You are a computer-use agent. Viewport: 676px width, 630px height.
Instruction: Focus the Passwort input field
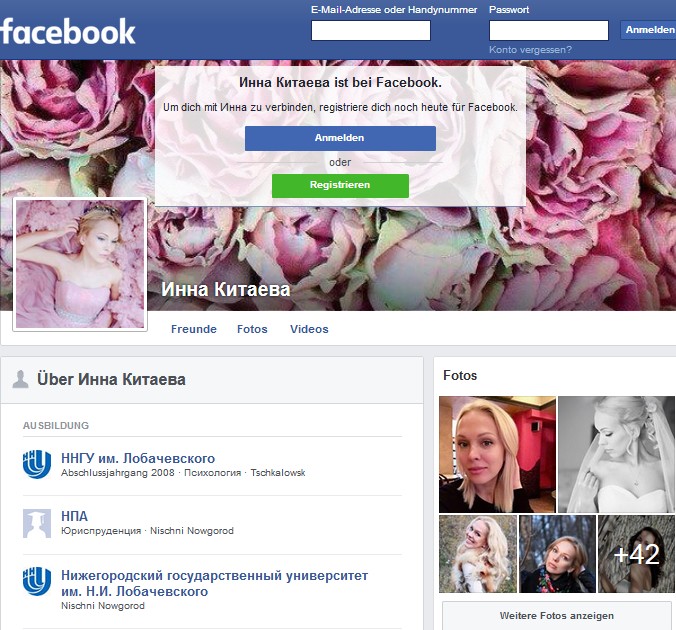tap(549, 31)
